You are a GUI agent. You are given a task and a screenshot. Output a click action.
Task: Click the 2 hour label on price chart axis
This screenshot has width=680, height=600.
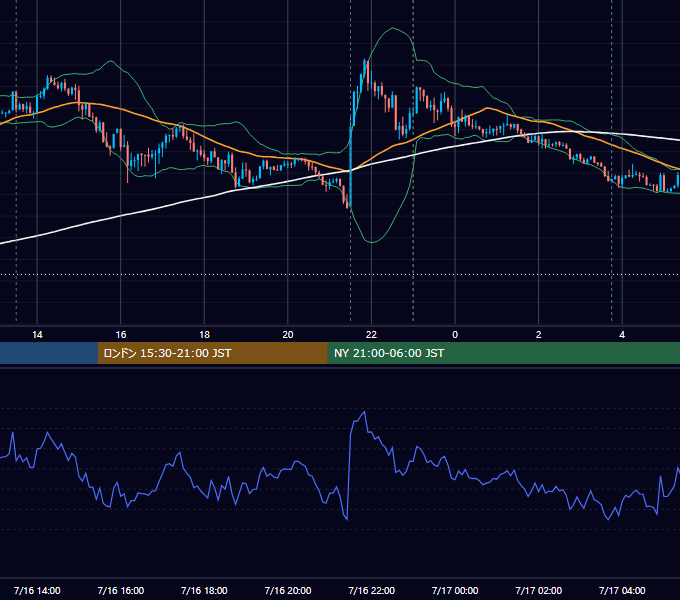[x=538, y=335]
